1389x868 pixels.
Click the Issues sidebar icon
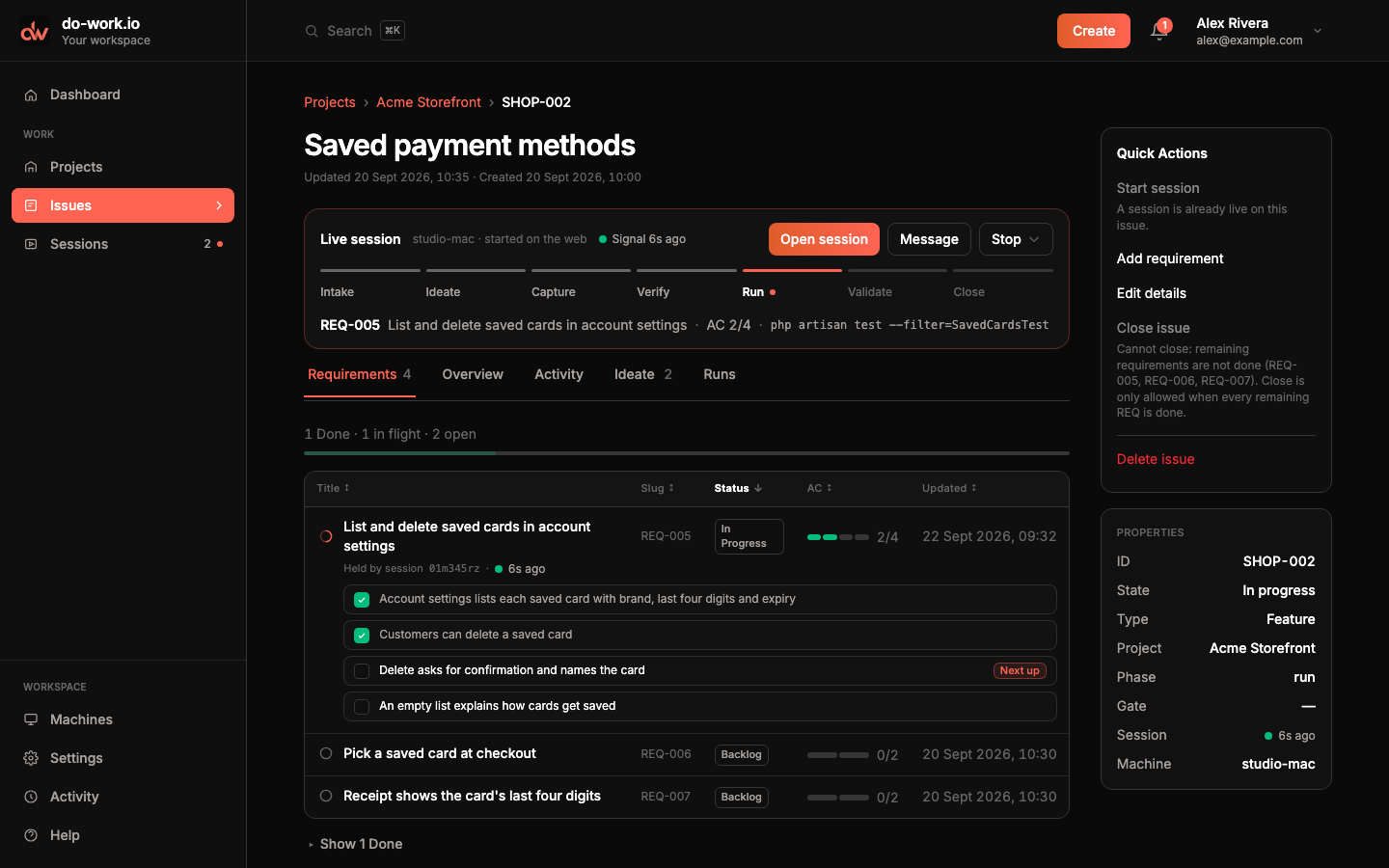point(31,205)
